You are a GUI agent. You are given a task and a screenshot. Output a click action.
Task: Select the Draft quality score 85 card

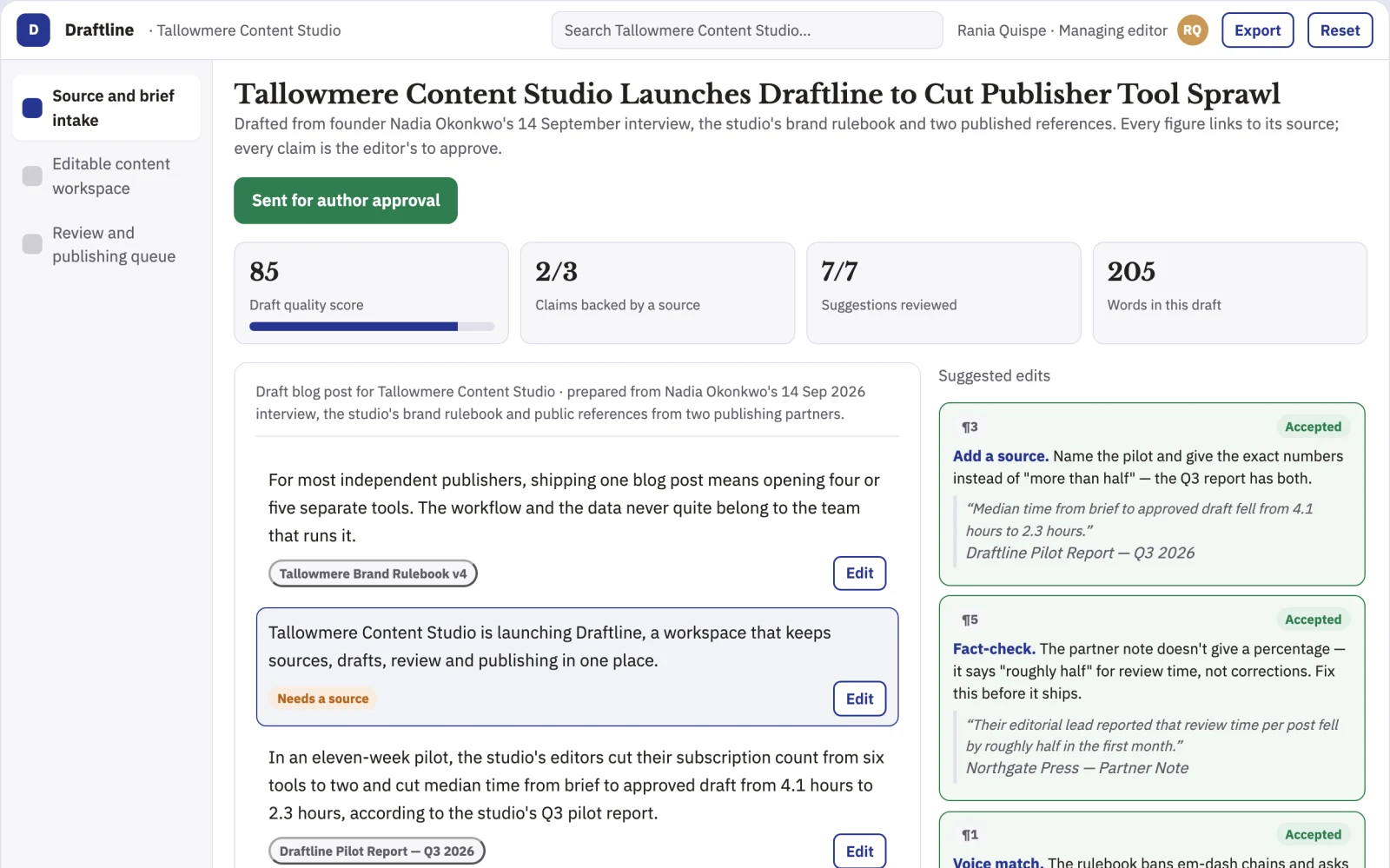(371, 293)
